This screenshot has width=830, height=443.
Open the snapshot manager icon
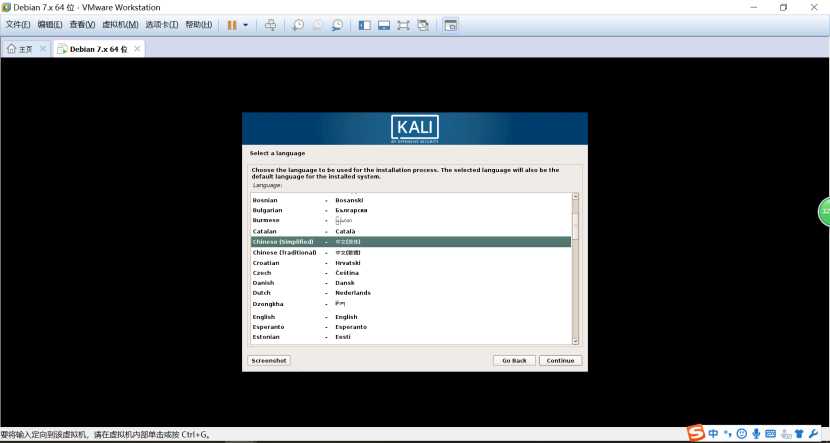click(337, 25)
